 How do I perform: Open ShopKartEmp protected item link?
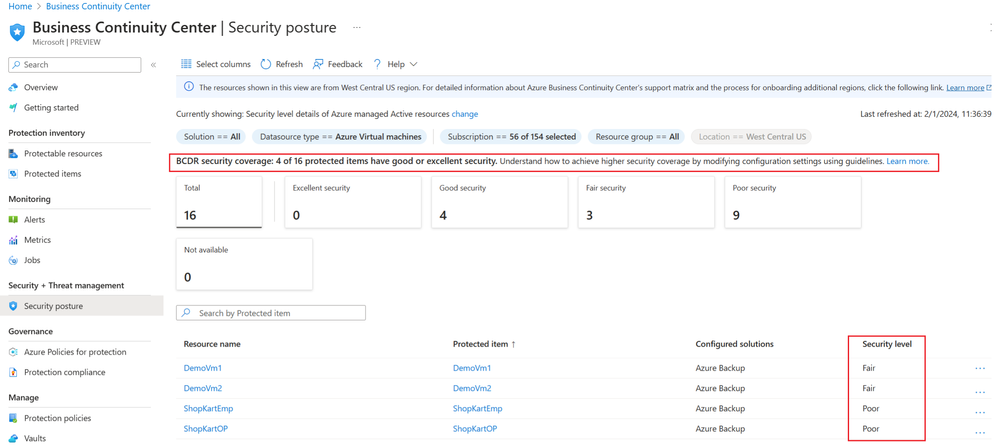pyautogui.click(x=478, y=409)
